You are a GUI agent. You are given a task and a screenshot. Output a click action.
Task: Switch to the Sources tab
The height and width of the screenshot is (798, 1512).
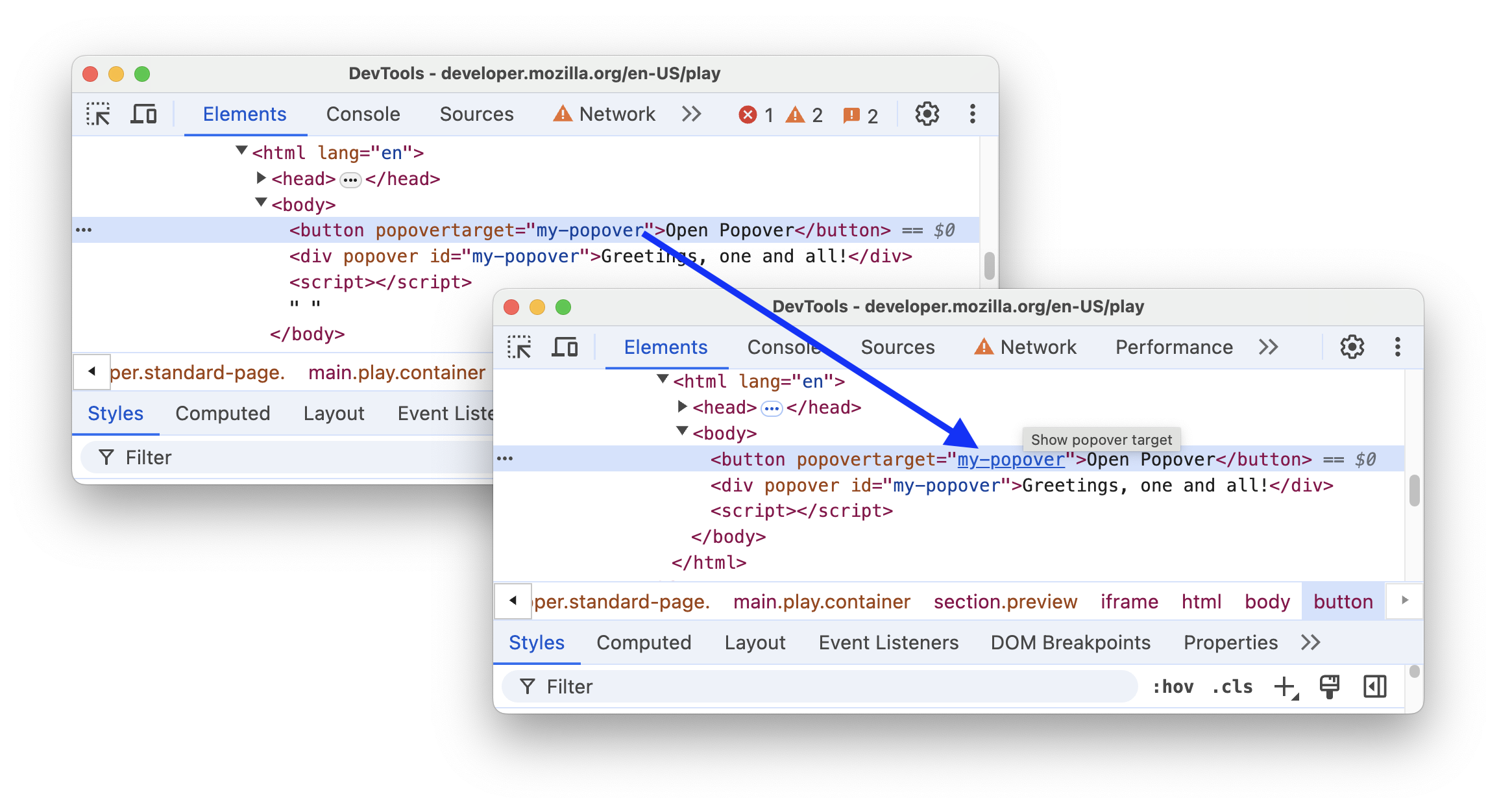tap(896, 346)
